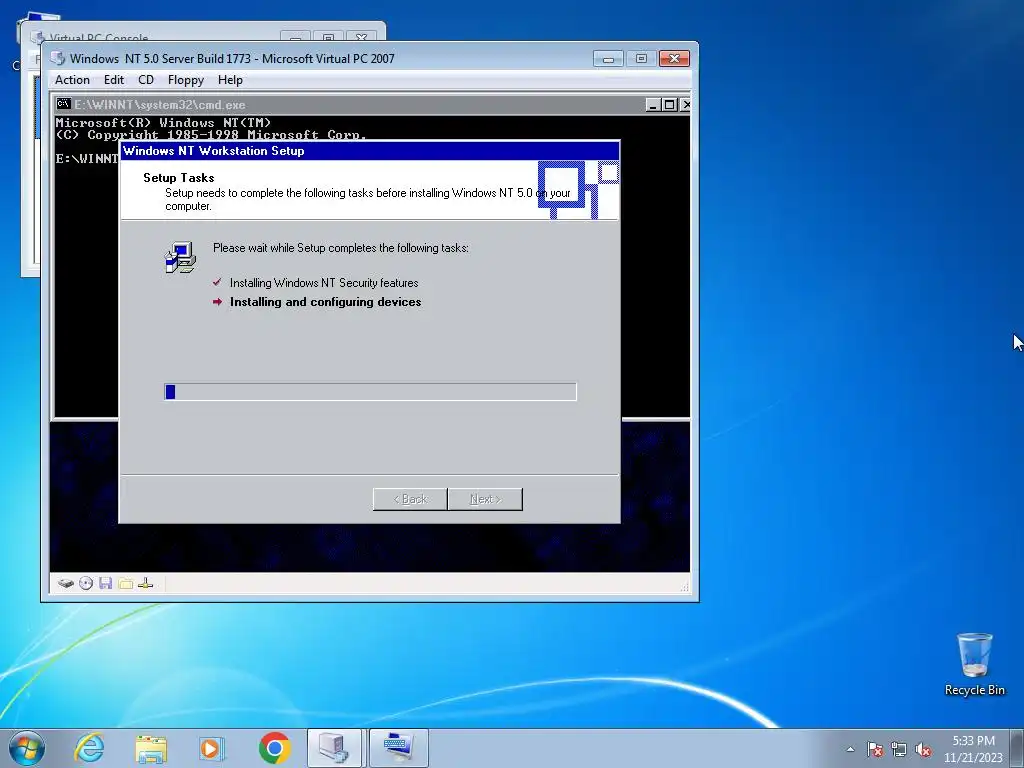The width and height of the screenshot is (1024, 768).
Task: Click 'Installing and configuring devices' task text
Action: [325, 302]
